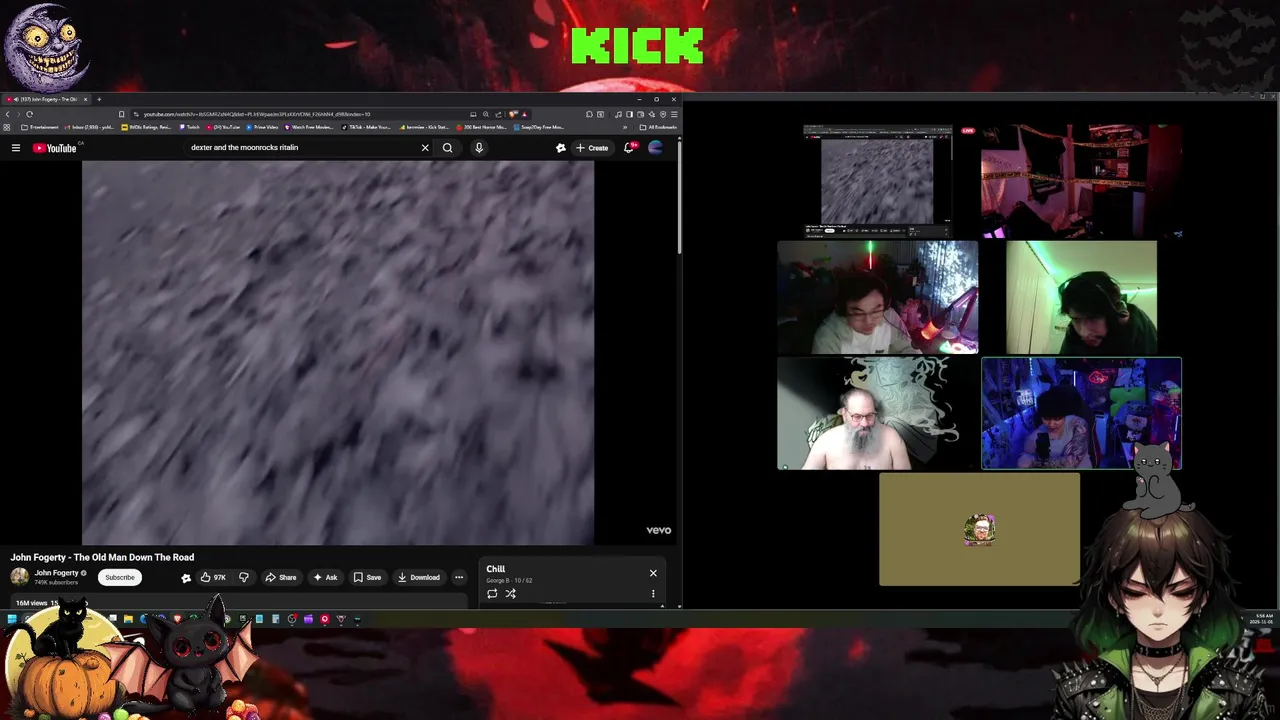
Task: Click the Ask button under the video
Action: (x=325, y=577)
